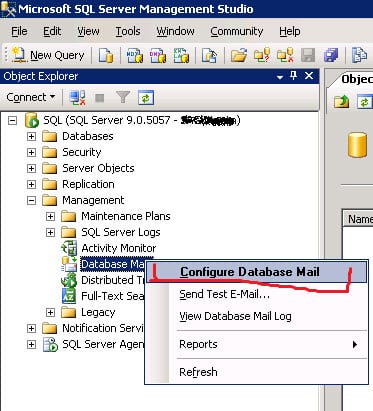Viewport: 373px width, 411px height.
Task: Click the Analysis Services XMLA Query icon
Action: pos(181,55)
